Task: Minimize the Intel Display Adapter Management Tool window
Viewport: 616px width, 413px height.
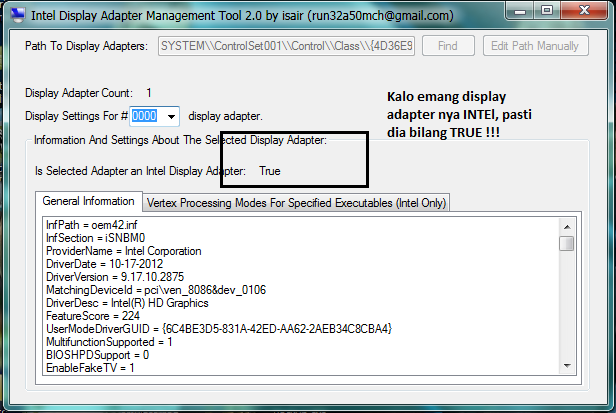Action: point(520,11)
